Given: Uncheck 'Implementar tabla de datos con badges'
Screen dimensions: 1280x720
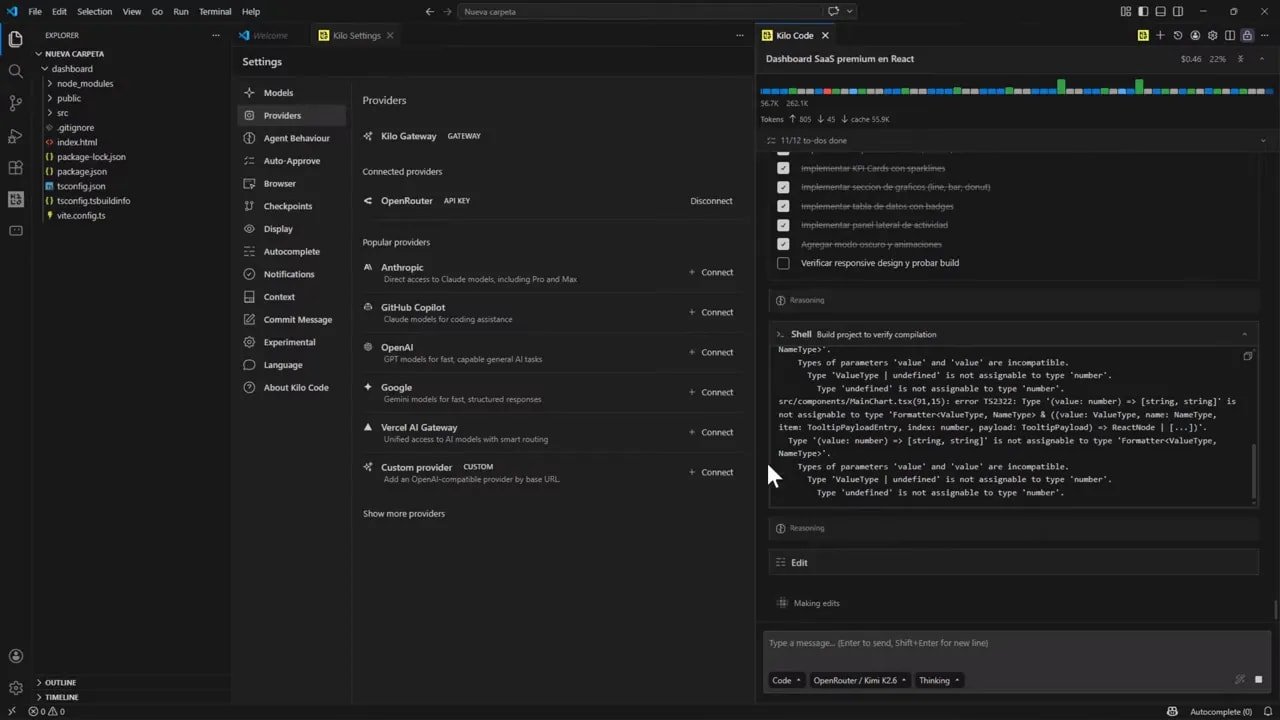Looking at the screenshot, I should pos(783,206).
